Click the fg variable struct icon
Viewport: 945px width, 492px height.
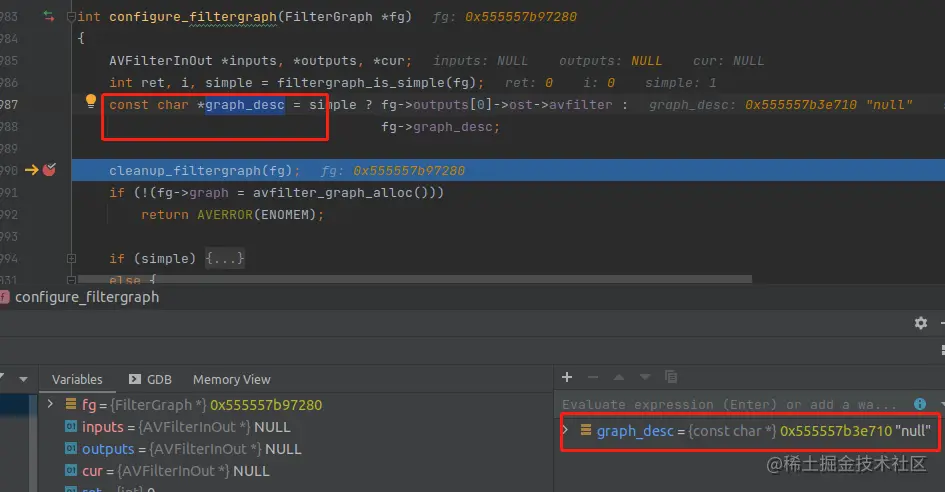[71, 404]
